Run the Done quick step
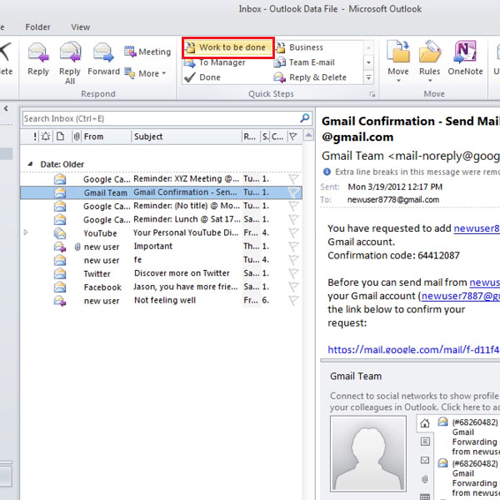The image size is (500, 500). click(x=202, y=77)
